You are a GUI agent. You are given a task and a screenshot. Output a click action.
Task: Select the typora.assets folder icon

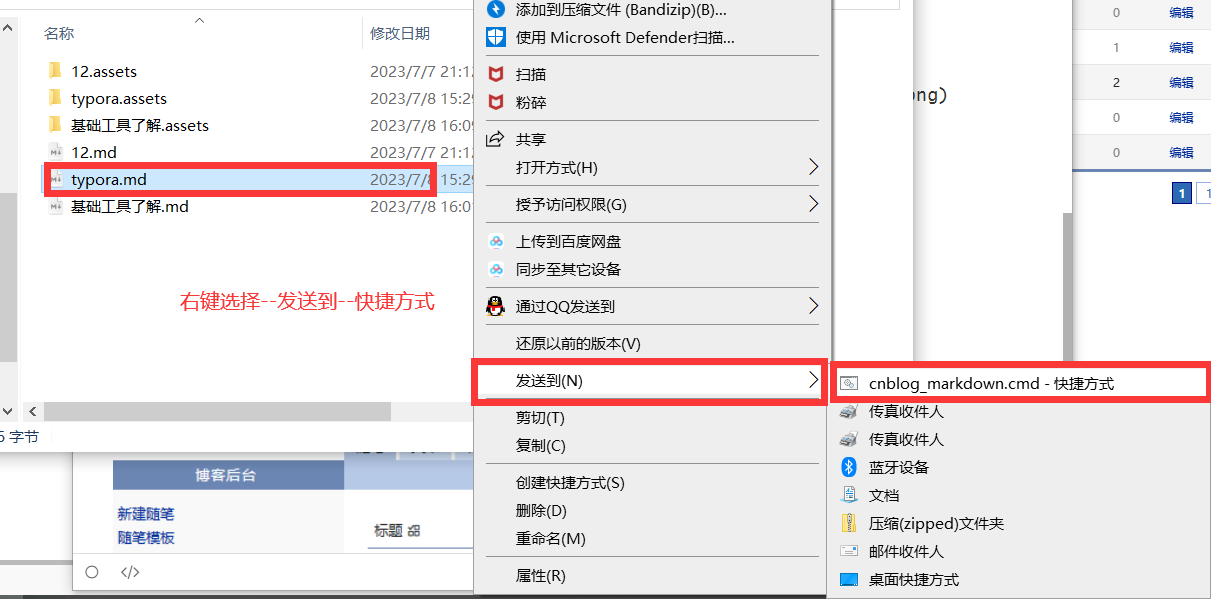click(55, 98)
